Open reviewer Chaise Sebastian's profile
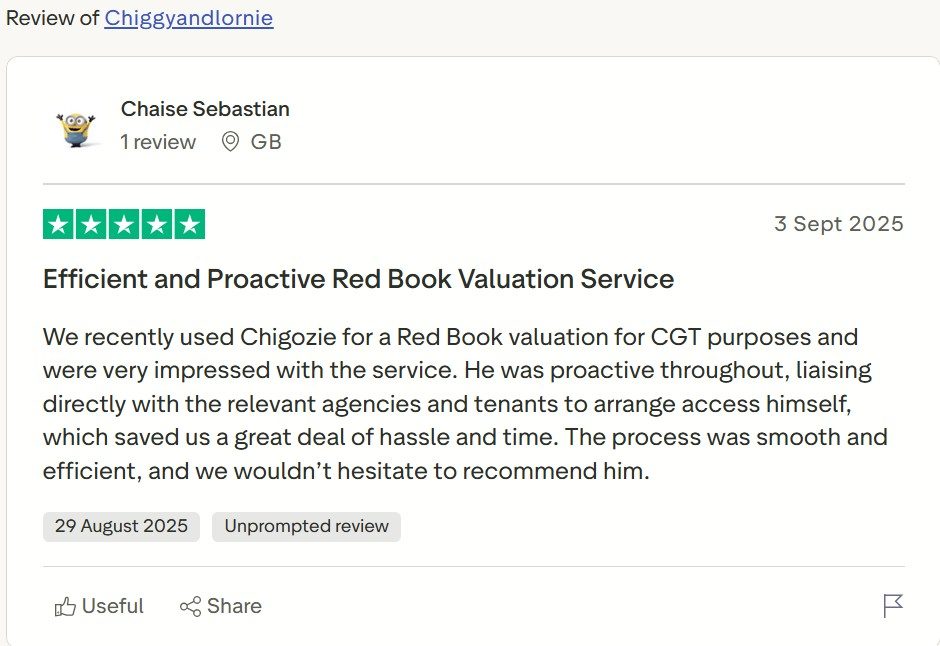The height and width of the screenshot is (646, 940). click(x=205, y=108)
